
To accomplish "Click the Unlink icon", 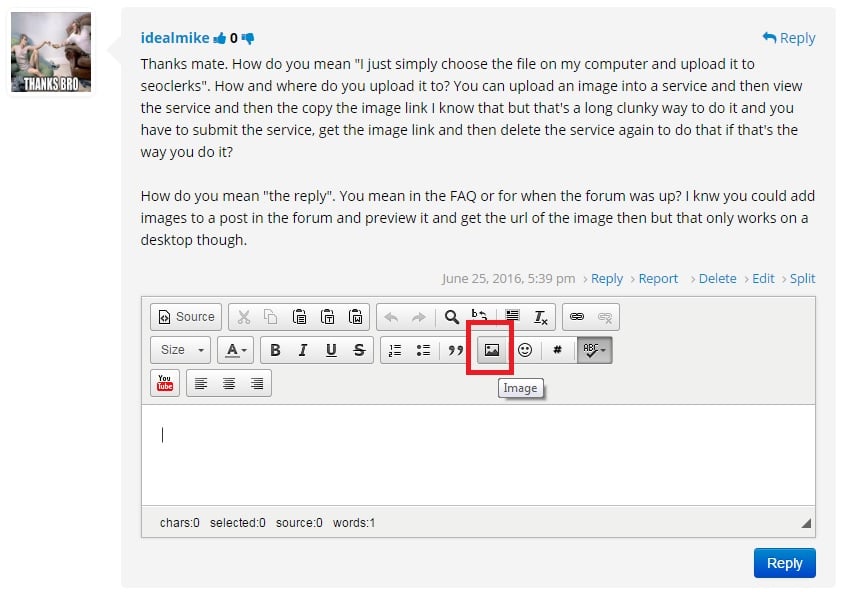I will pyautogui.click(x=605, y=317).
